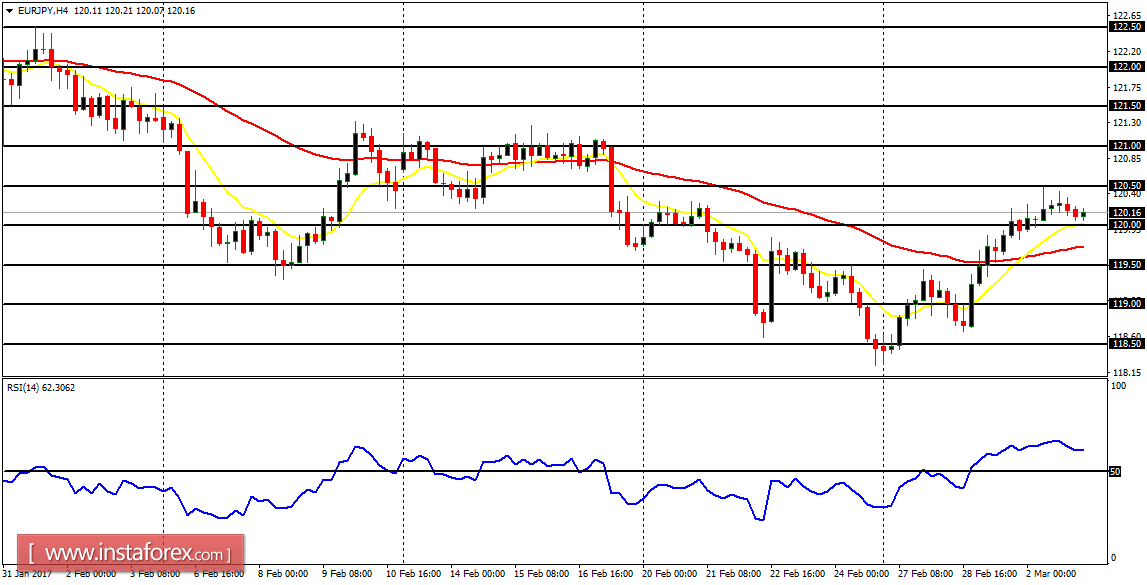The height and width of the screenshot is (585, 1147).
Task: Select the 118.50 price level marker
Action: [1127, 344]
